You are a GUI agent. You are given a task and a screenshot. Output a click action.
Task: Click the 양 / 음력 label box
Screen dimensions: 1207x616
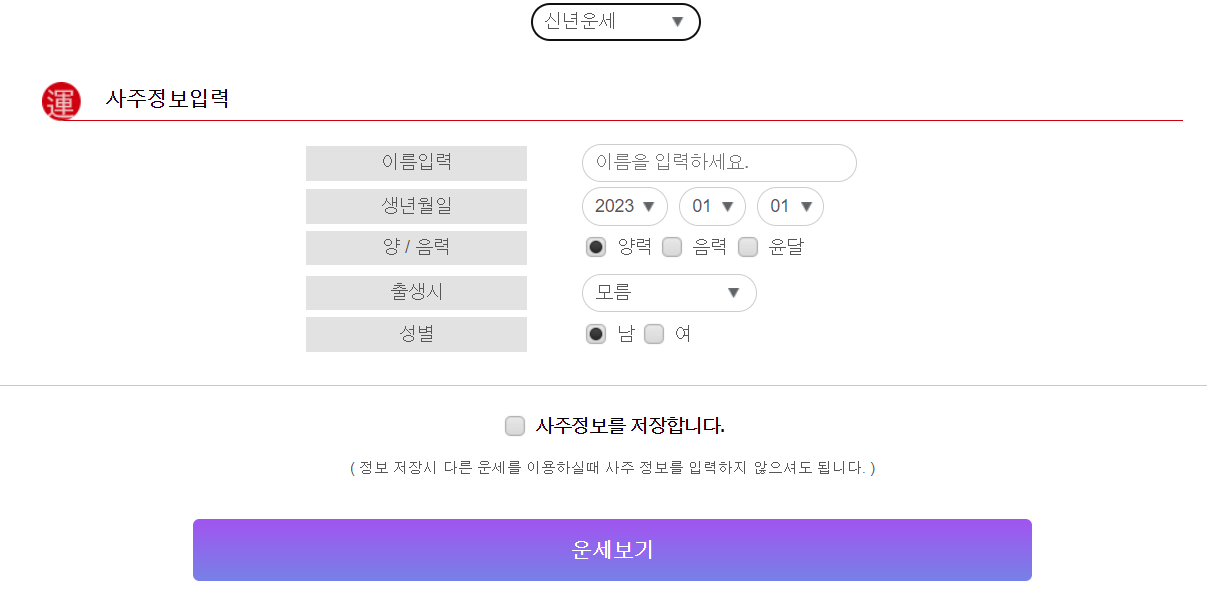(x=416, y=247)
